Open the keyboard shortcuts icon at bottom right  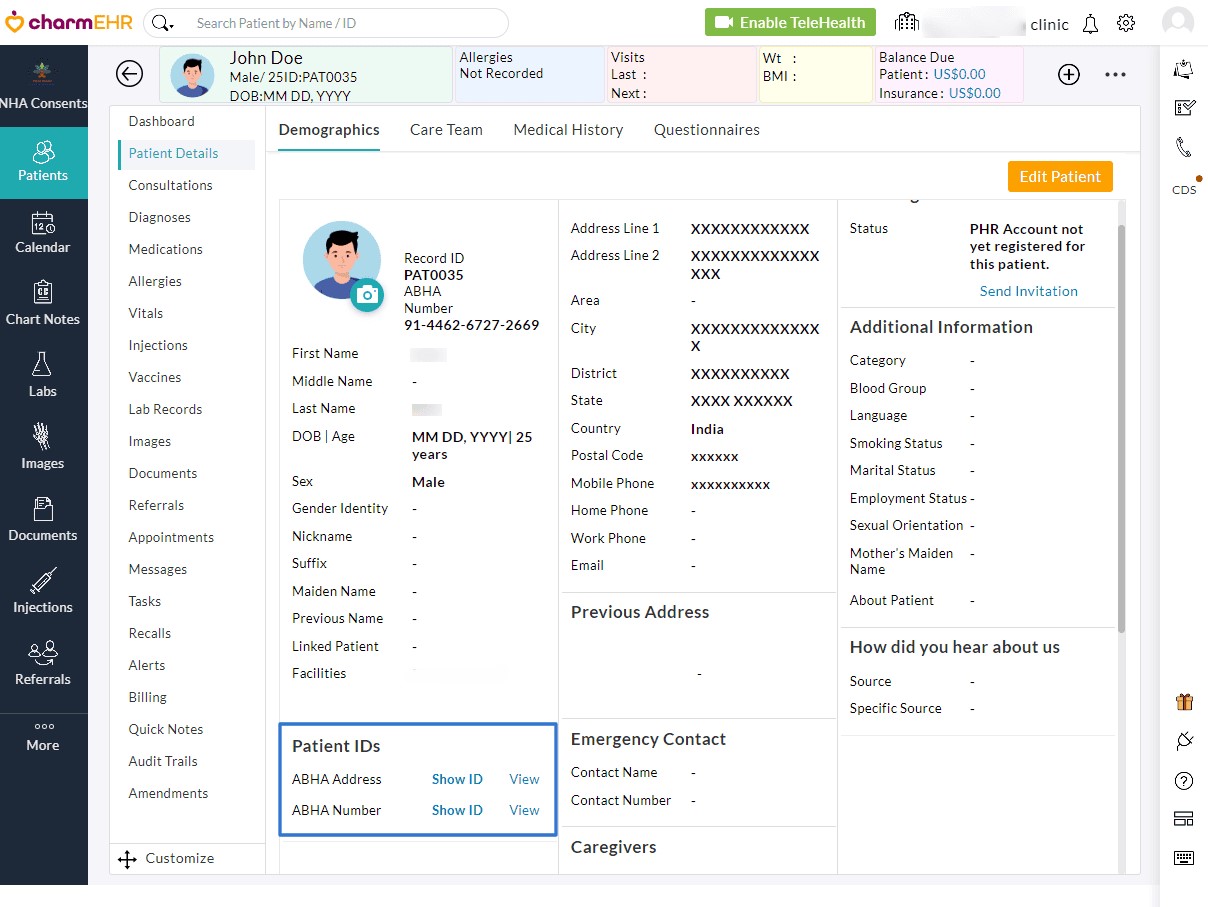[x=1183, y=857]
